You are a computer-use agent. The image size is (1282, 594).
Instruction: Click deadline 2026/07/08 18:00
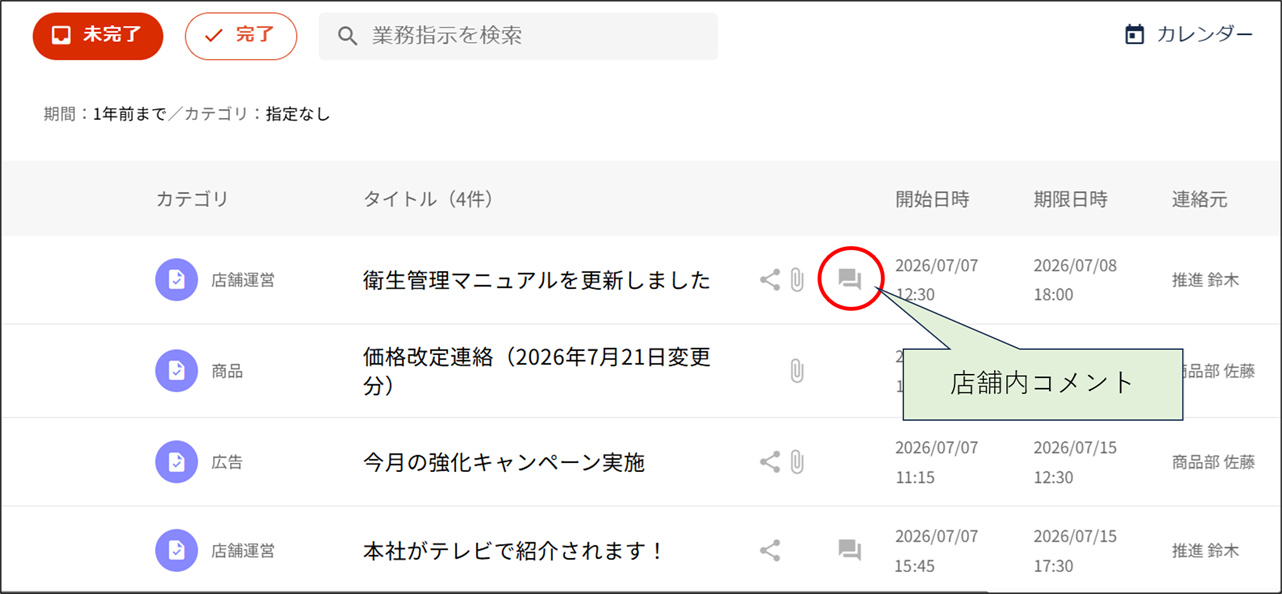pos(1075,280)
